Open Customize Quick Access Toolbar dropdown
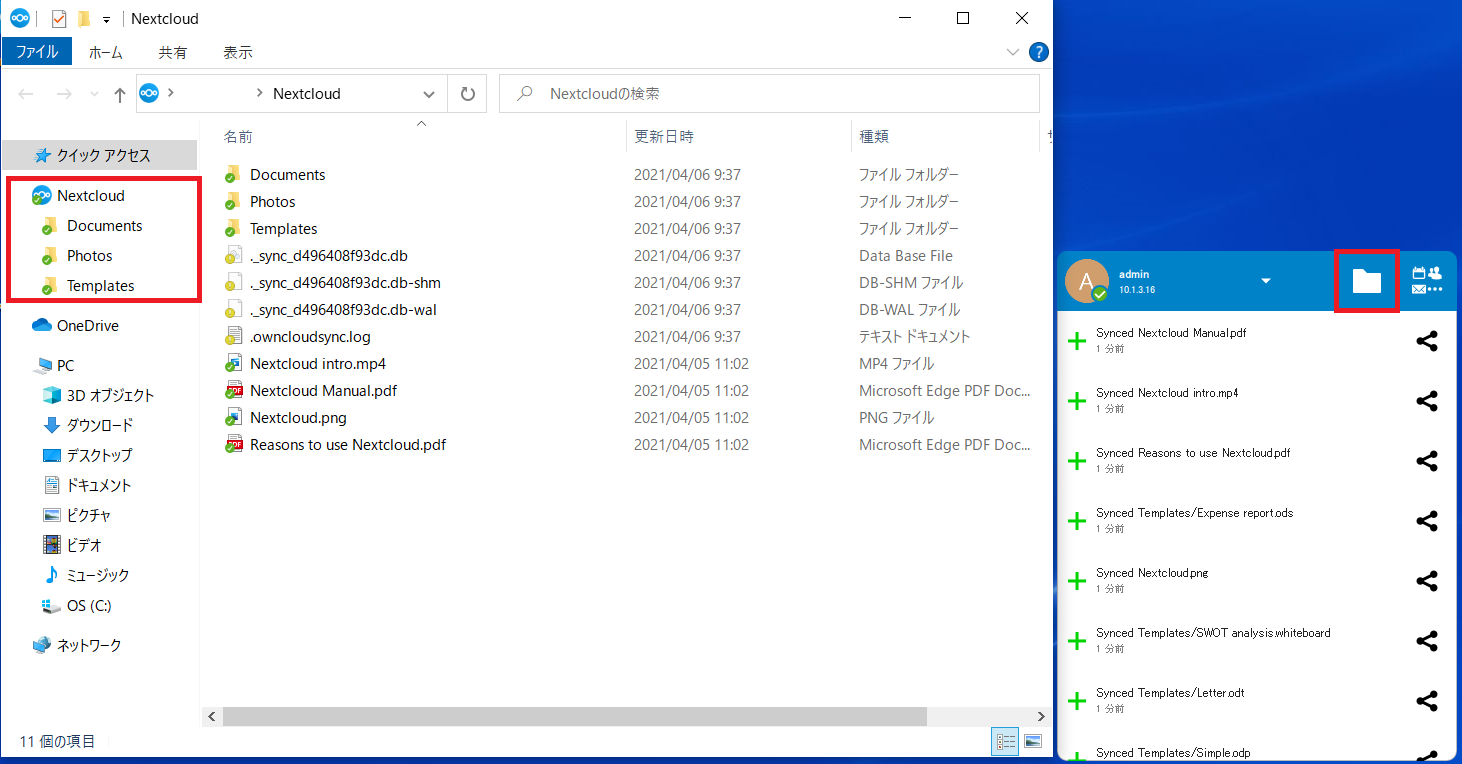The height and width of the screenshot is (764, 1462). [x=106, y=19]
